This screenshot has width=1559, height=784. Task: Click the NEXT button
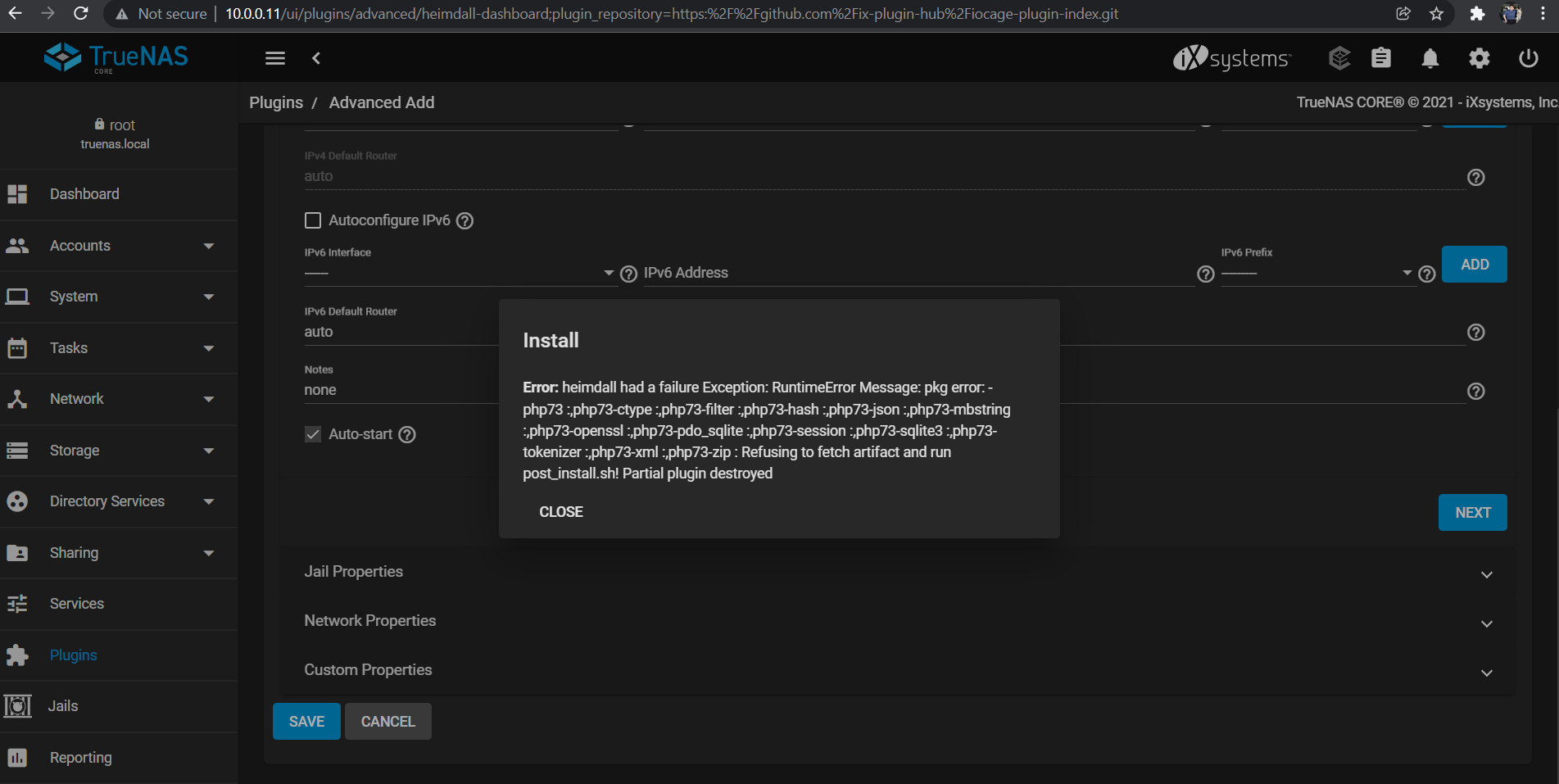pos(1473,513)
